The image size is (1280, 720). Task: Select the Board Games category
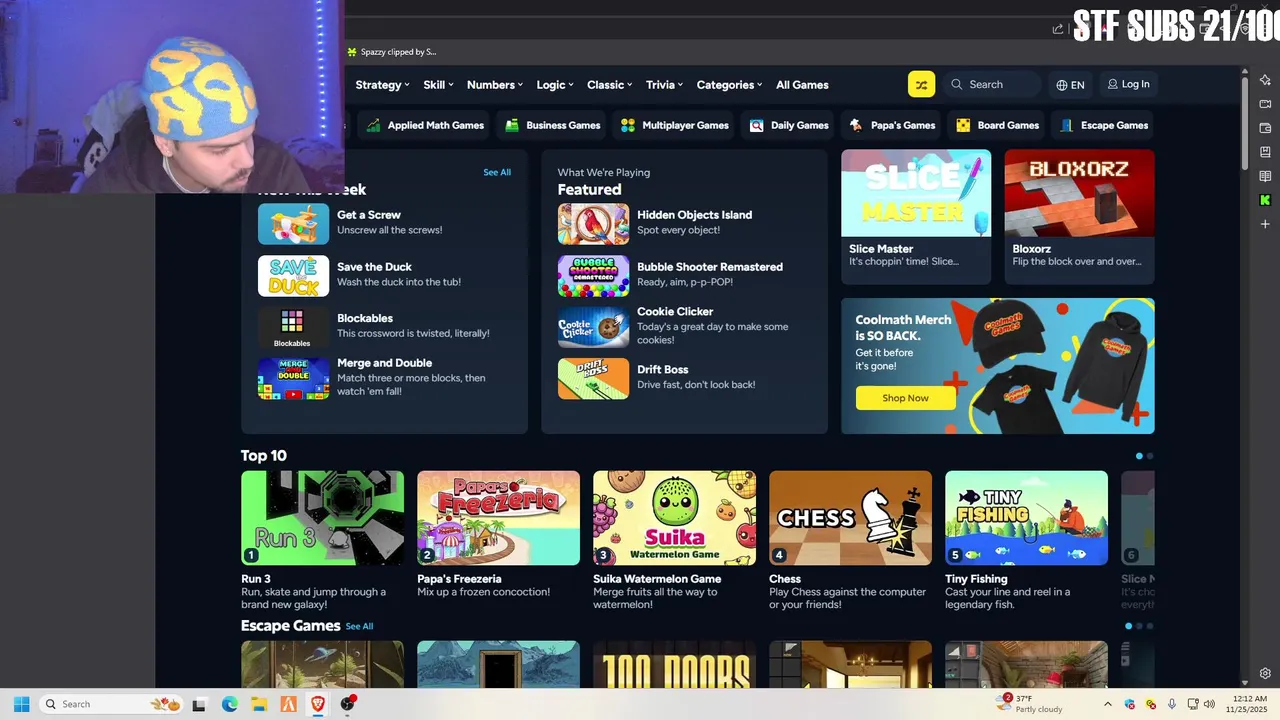[x=998, y=125]
